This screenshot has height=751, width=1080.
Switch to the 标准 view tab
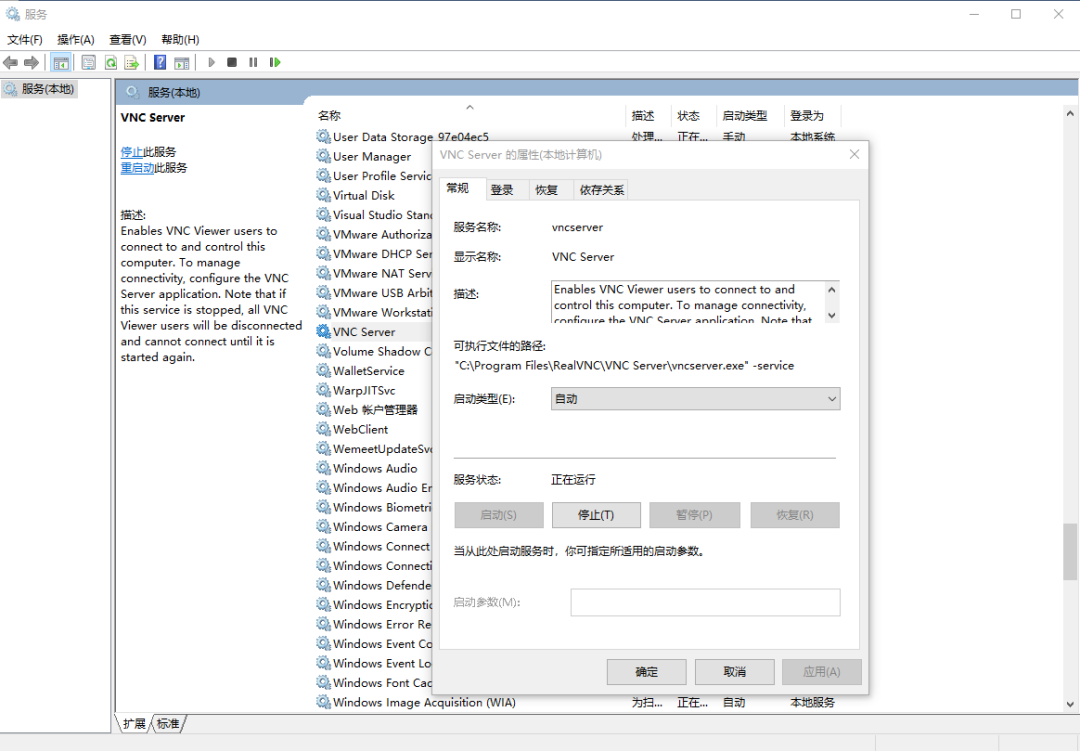pos(168,723)
